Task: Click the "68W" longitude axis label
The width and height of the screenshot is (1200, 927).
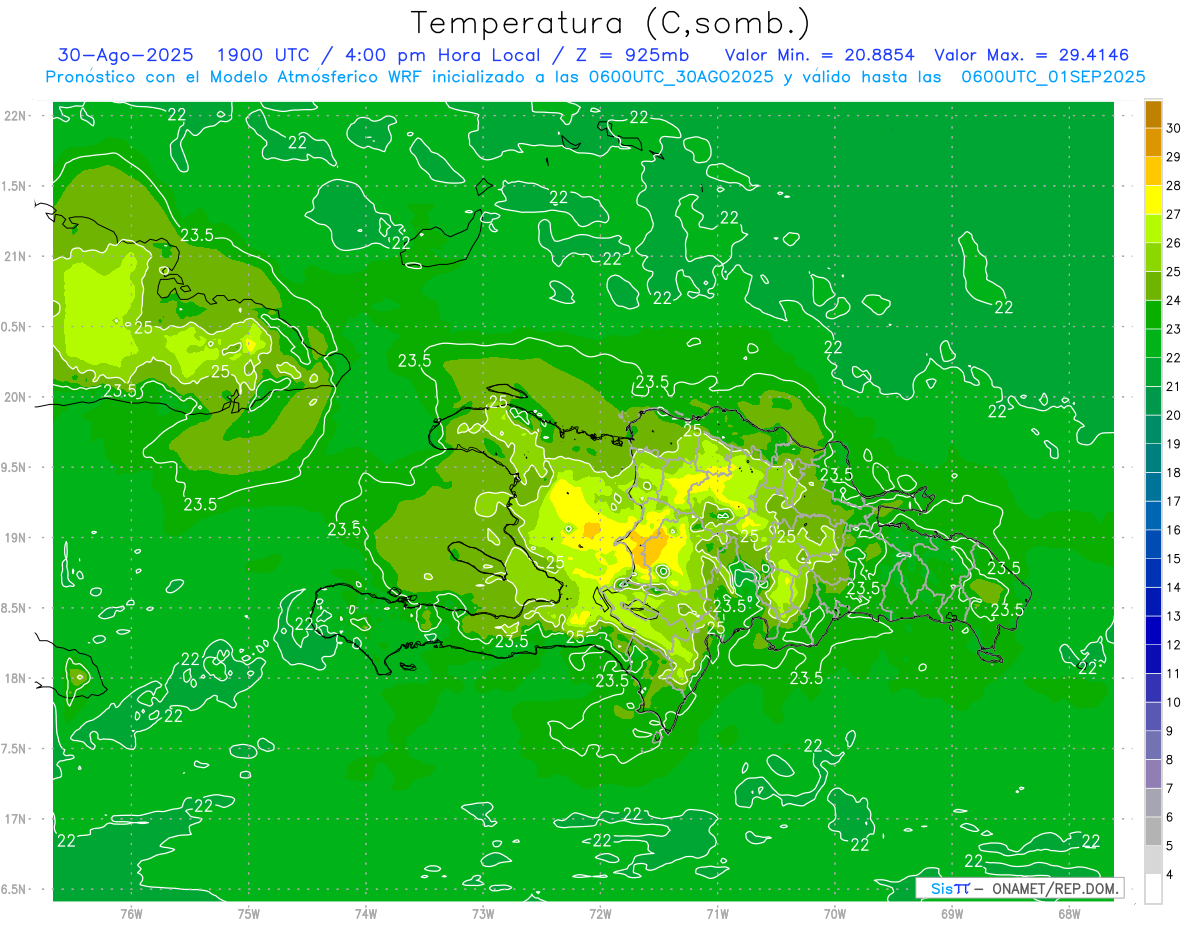Action: (1069, 913)
